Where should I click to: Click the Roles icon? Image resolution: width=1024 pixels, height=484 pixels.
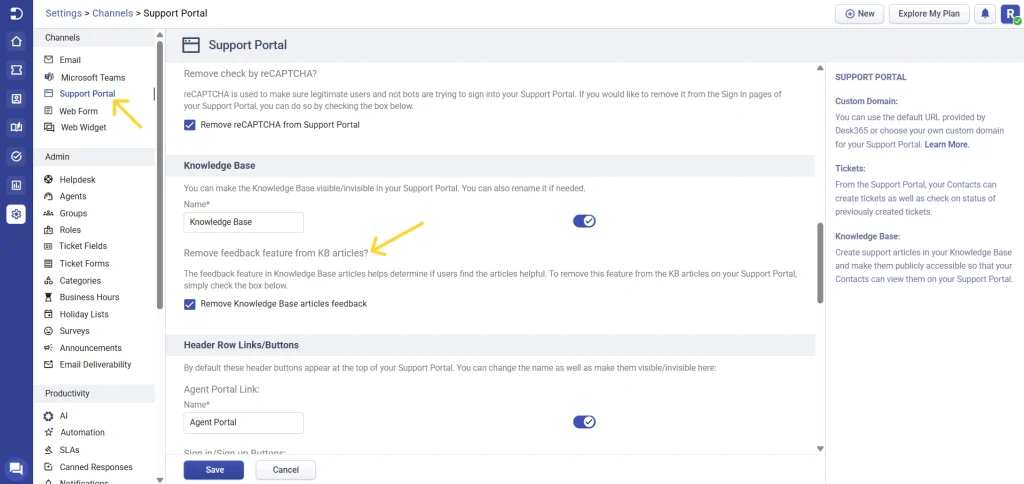pos(48,230)
